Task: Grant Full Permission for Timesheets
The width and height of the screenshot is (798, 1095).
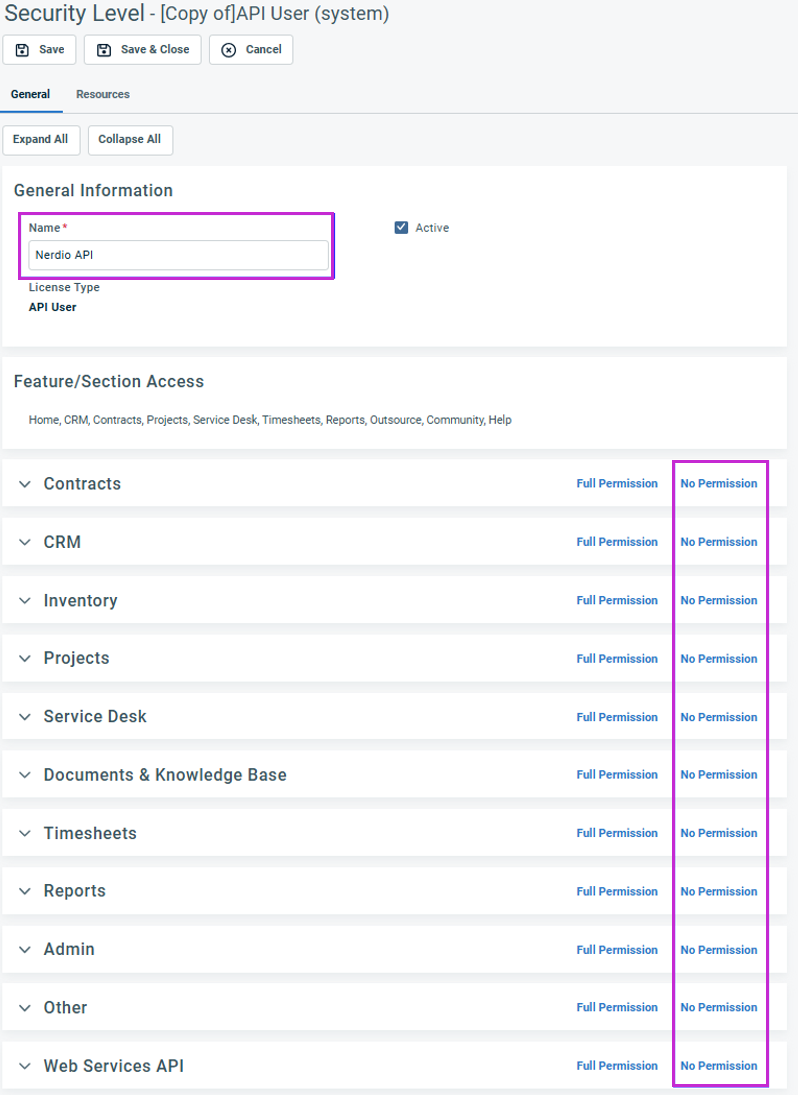Action: pos(617,833)
